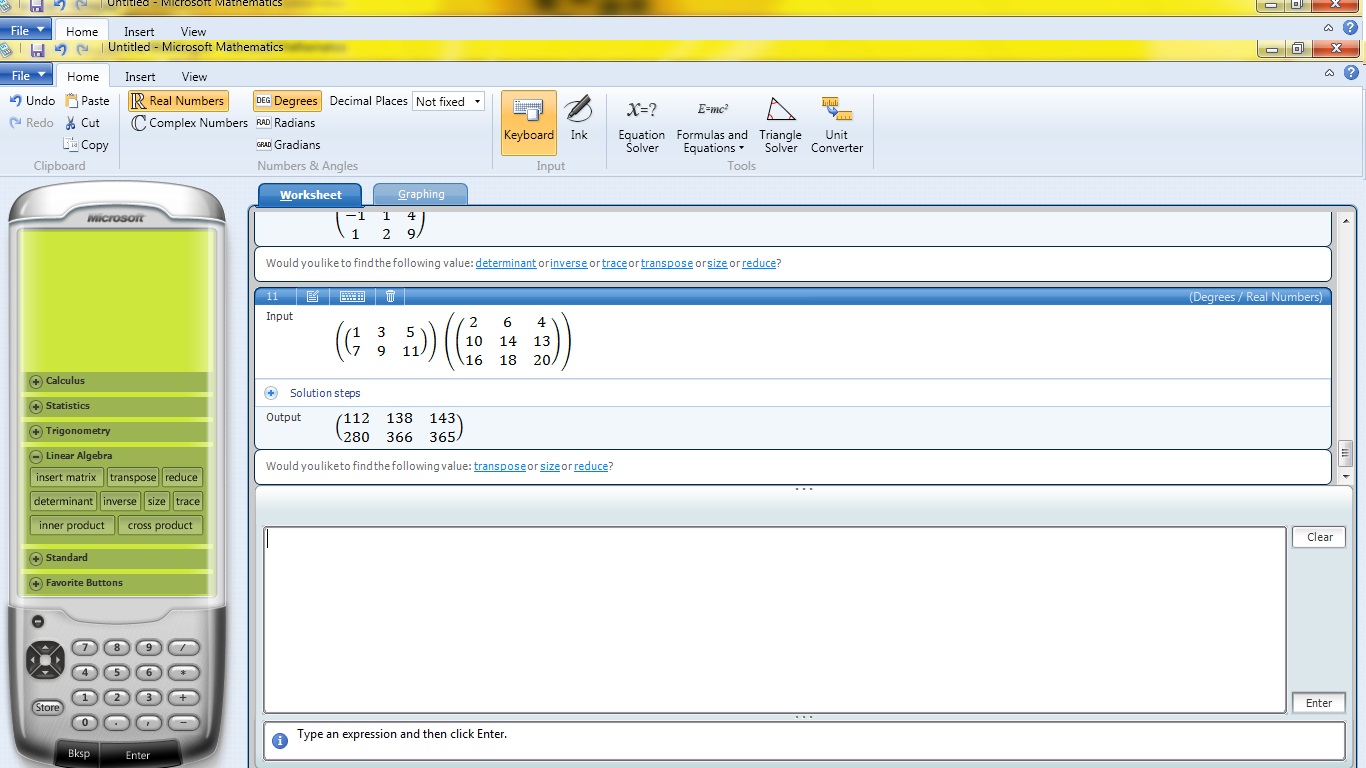Click the Bksp key on calculator
Image resolution: width=1366 pixels, height=768 pixels.
[79, 753]
